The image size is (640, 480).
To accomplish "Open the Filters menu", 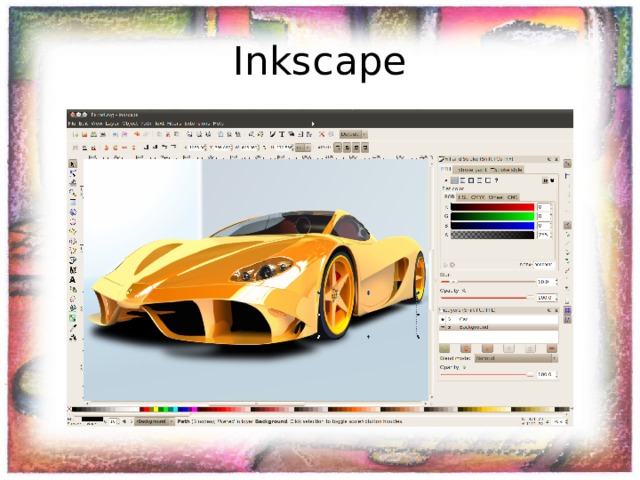I will click(x=174, y=123).
